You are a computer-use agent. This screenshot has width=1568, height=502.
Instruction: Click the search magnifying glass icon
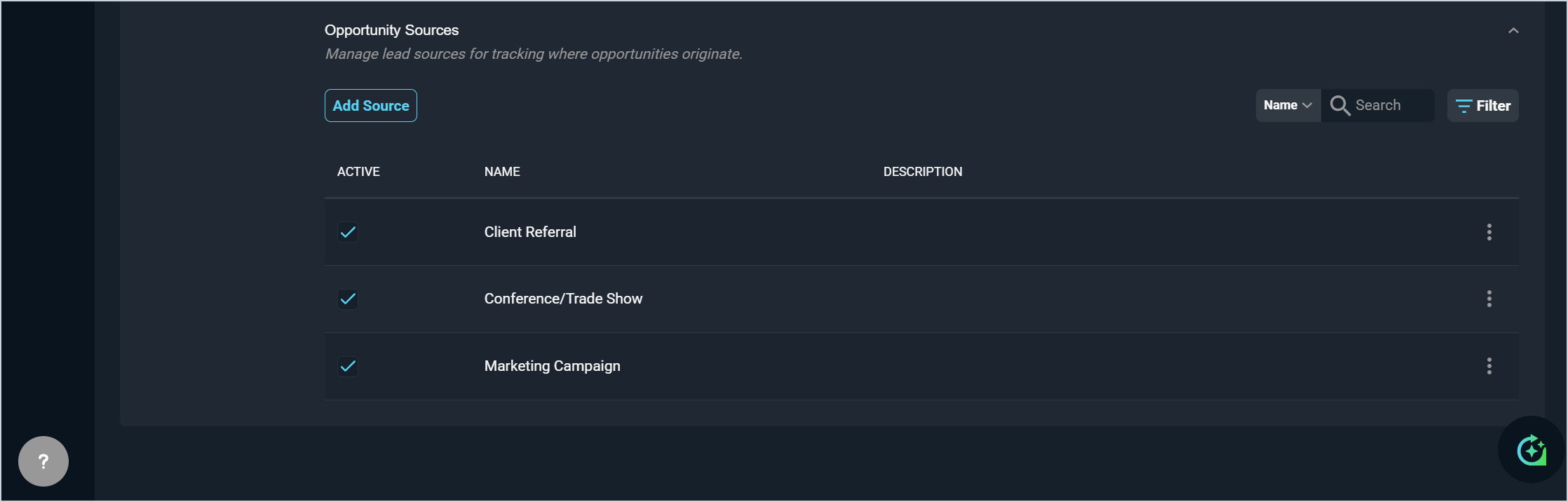(1339, 105)
